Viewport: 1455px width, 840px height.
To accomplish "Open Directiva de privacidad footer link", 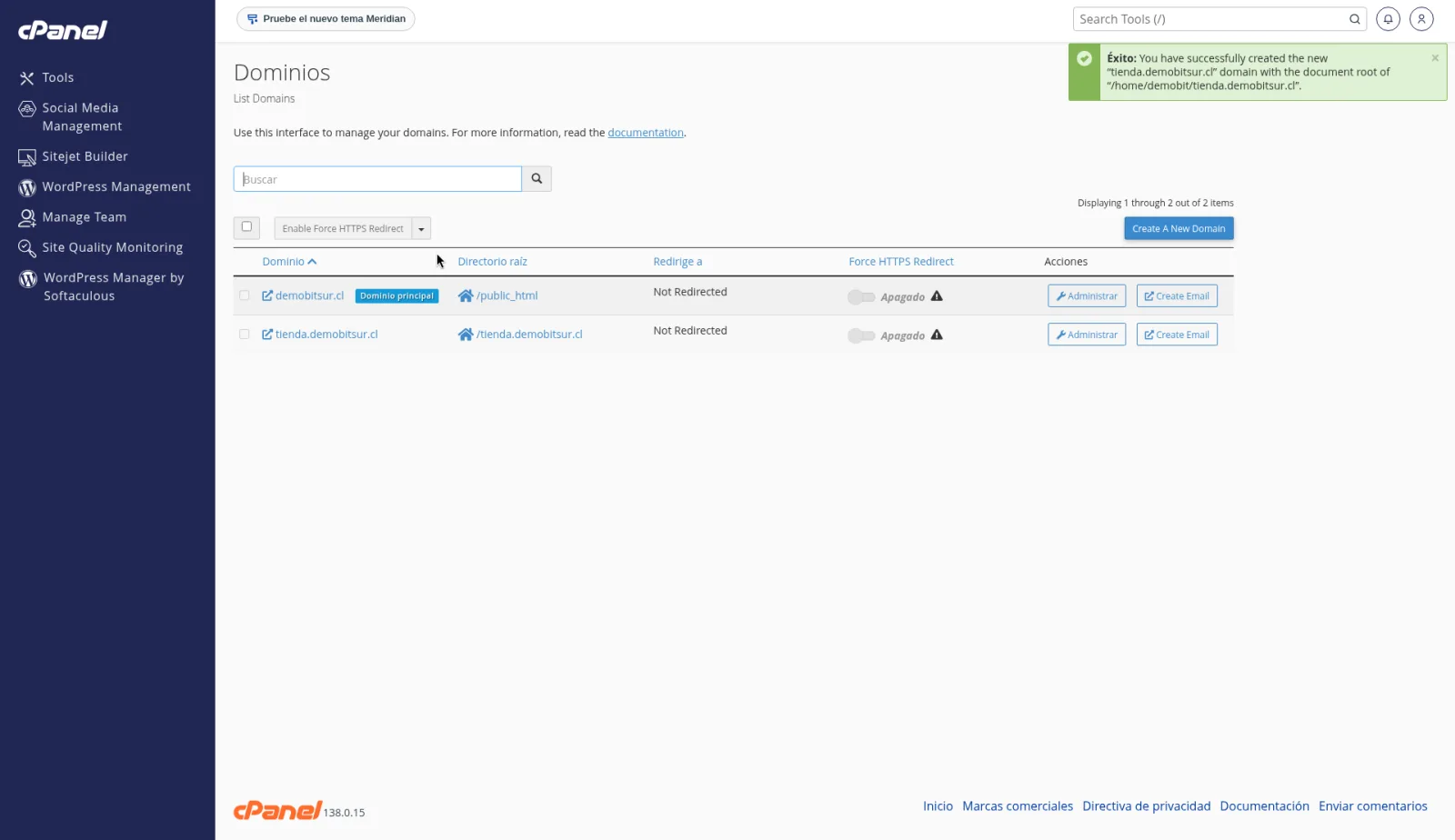I will pyautogui.click(x=1147, y=806).
